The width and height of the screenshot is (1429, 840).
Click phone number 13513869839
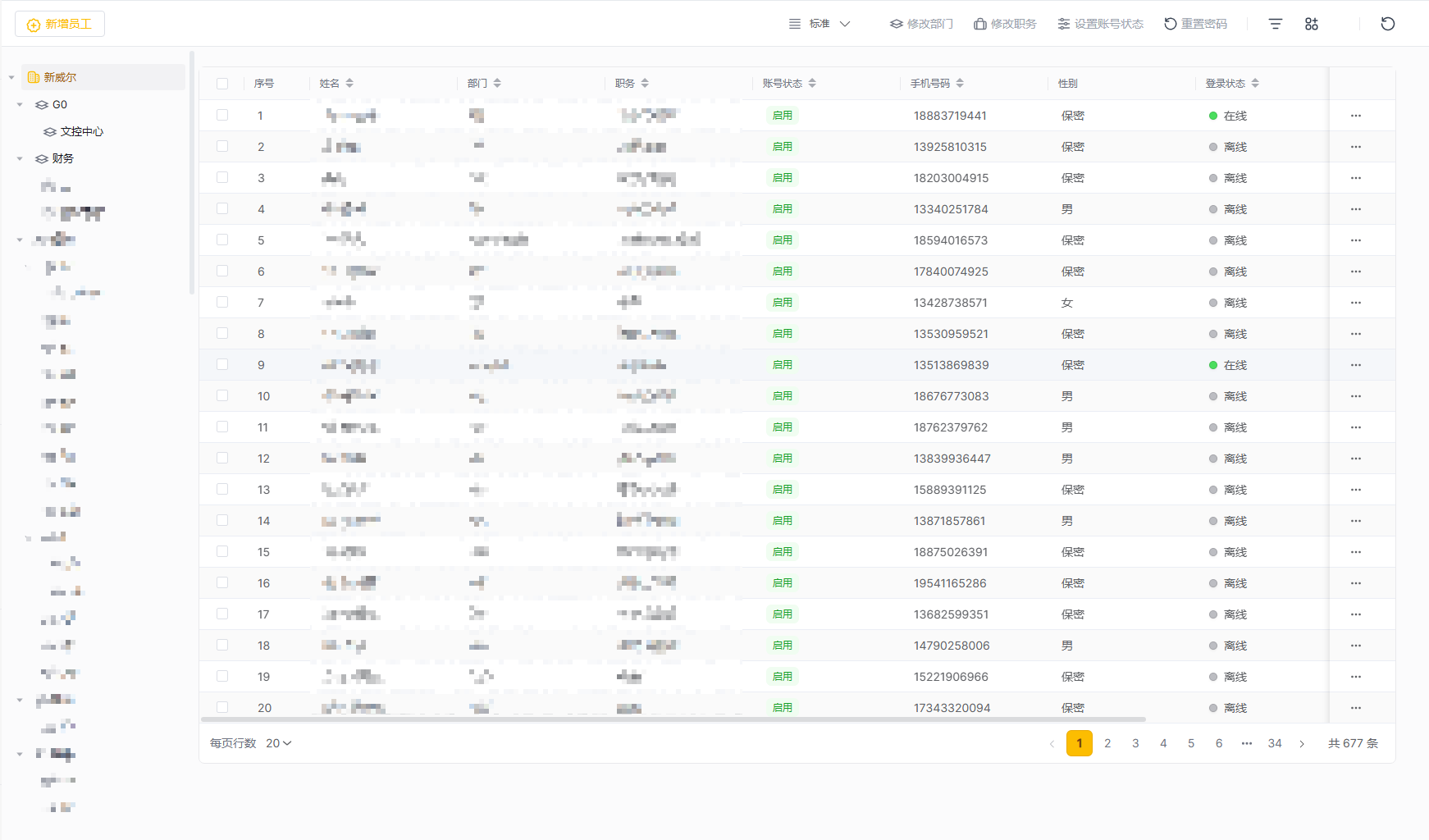[x=951, y=365]
